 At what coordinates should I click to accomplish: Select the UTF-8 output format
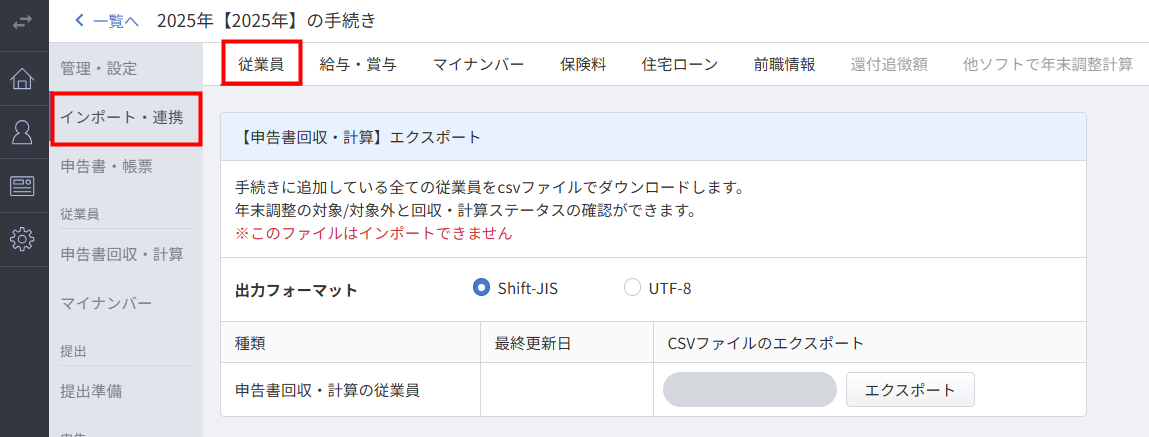coord(632,288)
